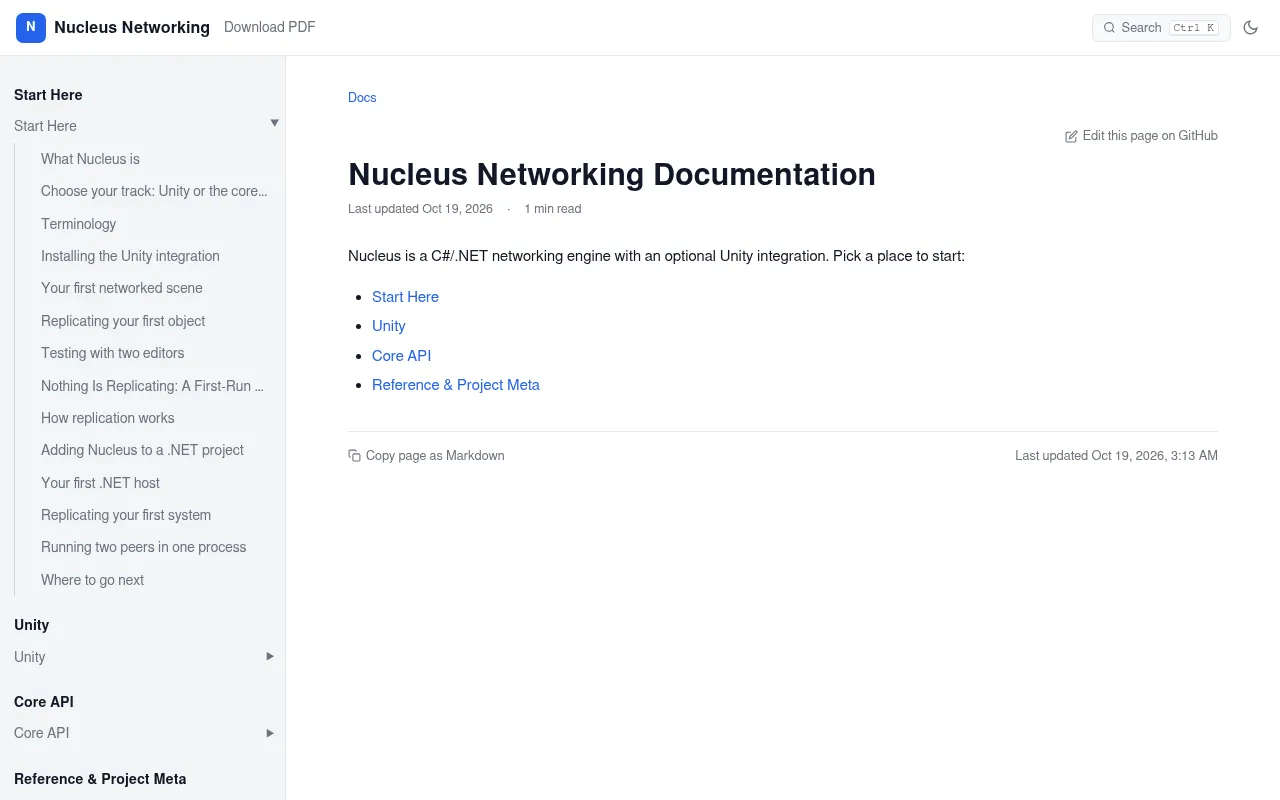Expand the Core API sidebar section
The width and height of the screenshot is (1280, 800).
tap(270, 733)
